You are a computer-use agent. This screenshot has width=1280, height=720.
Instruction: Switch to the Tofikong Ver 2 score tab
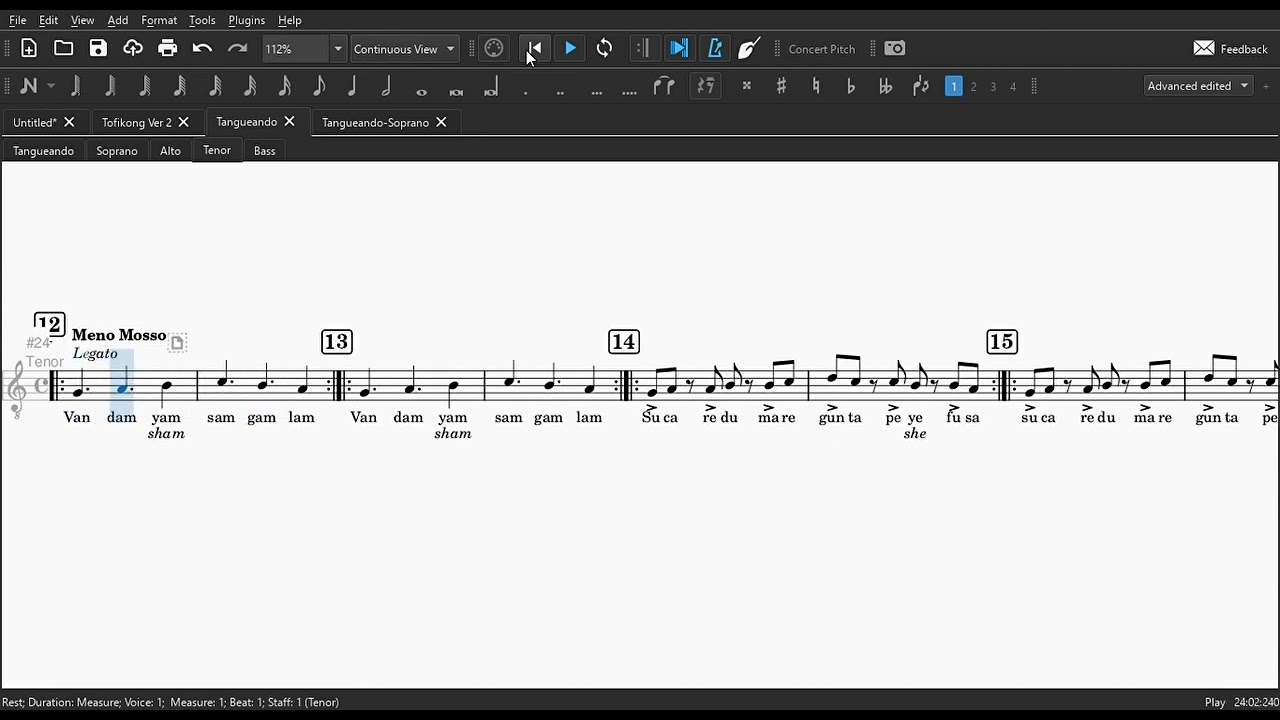(137, 122)
